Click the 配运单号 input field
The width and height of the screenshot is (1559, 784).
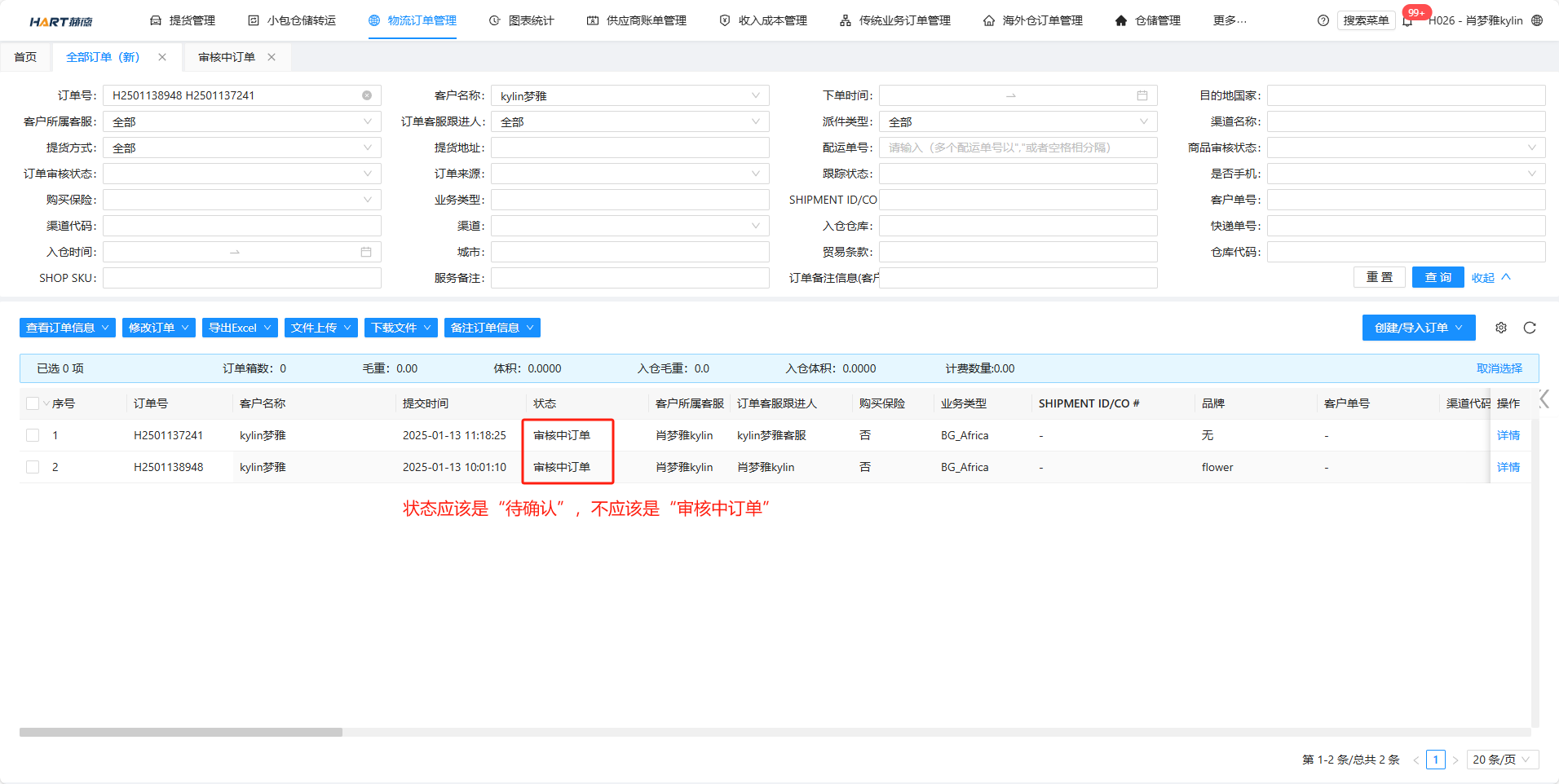[1018, 148]
